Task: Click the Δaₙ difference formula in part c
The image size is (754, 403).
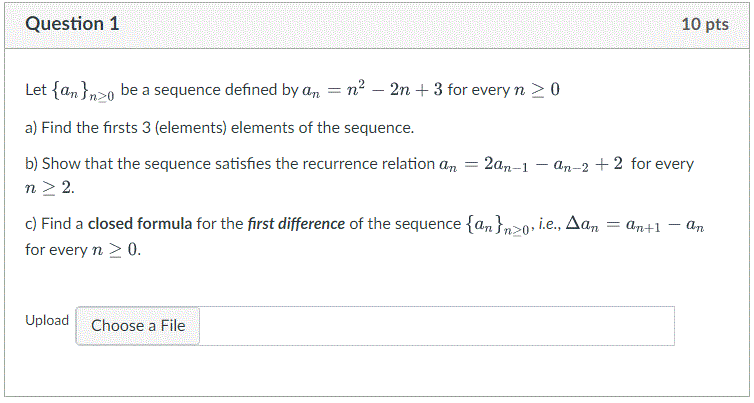Action: pos(635,225)
